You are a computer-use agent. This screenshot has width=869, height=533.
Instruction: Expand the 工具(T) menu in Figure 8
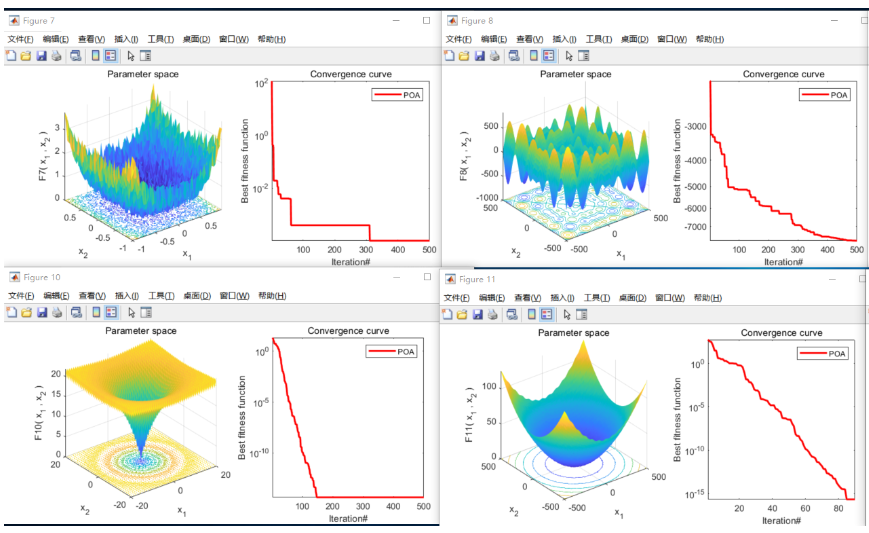600,39
